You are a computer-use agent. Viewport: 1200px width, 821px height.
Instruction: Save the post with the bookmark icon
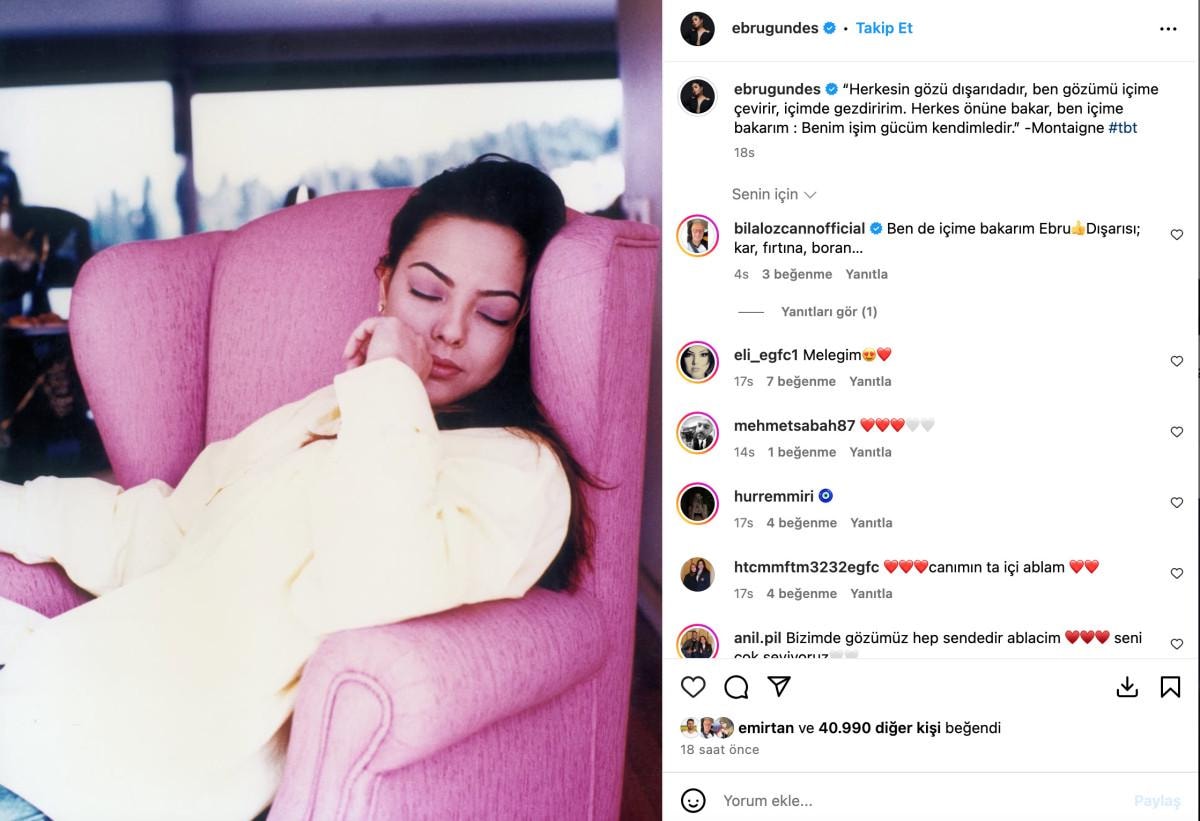click(1170, 687)
